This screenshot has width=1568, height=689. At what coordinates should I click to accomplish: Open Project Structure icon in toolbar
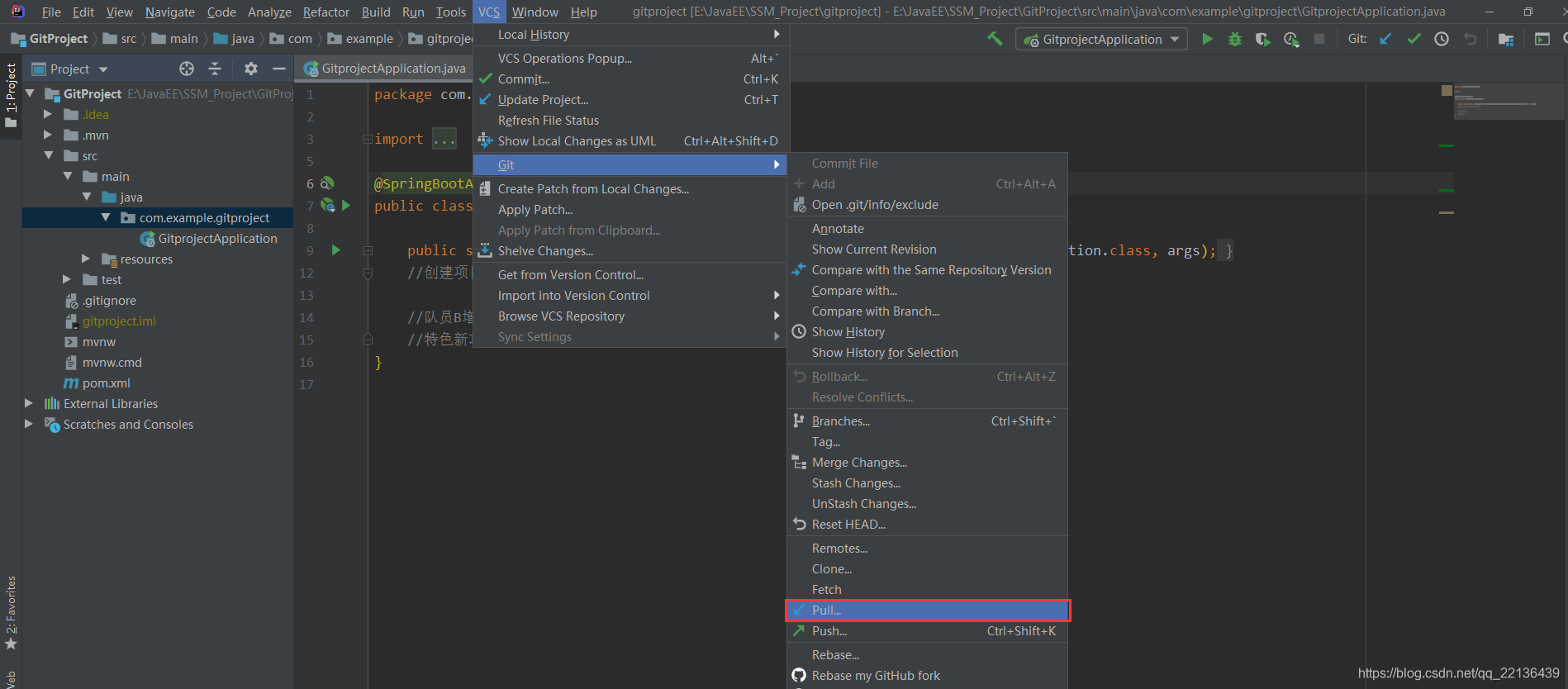coord(1506,39)
